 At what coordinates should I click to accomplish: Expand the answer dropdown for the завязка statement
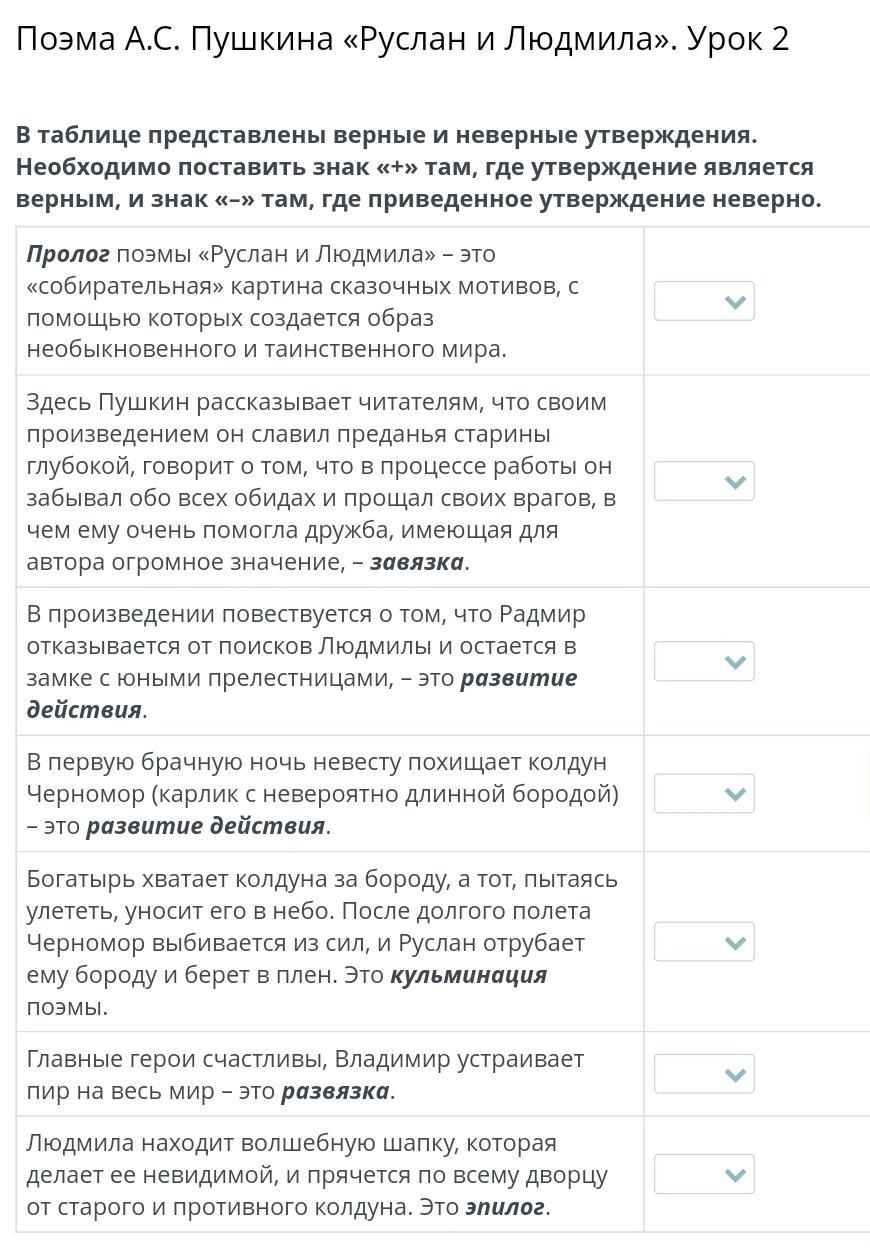[x=704, y=482]
